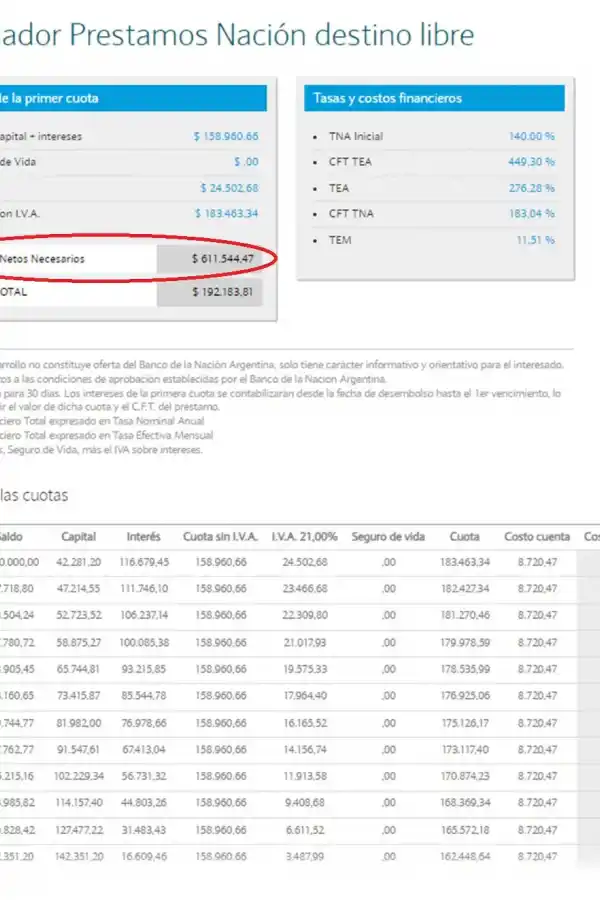The width and height of the screenshot is (600, 900).
Task: Select the $ 158.960.66 capital plus interest amount
Action: 226,136
